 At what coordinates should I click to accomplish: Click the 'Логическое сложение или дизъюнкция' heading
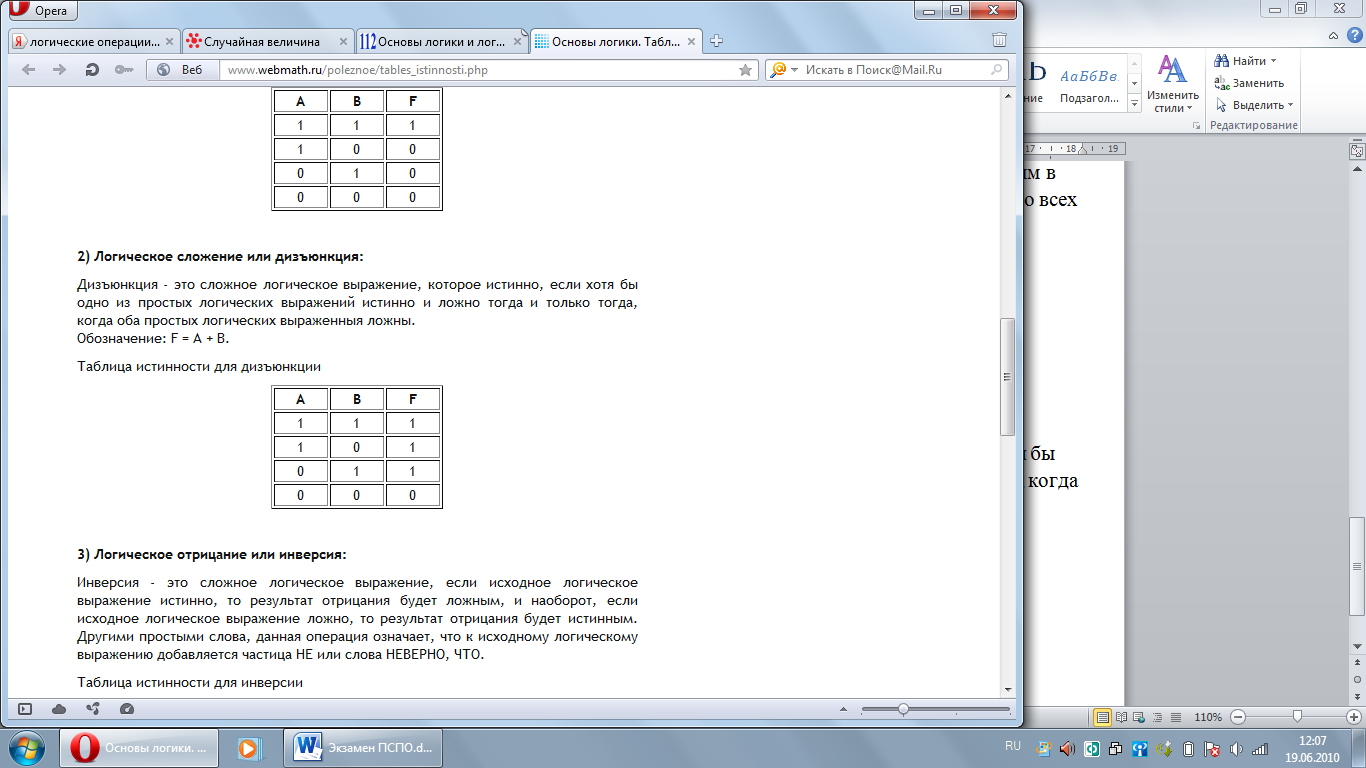[x=220, y=256]
